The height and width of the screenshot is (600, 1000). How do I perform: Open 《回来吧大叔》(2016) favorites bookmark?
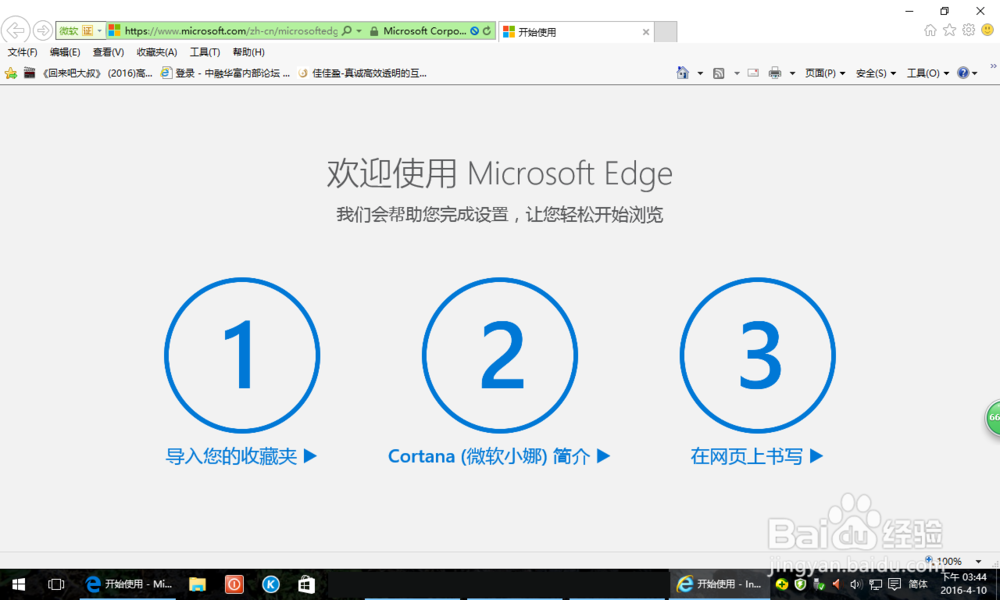(x=88, y=73)
